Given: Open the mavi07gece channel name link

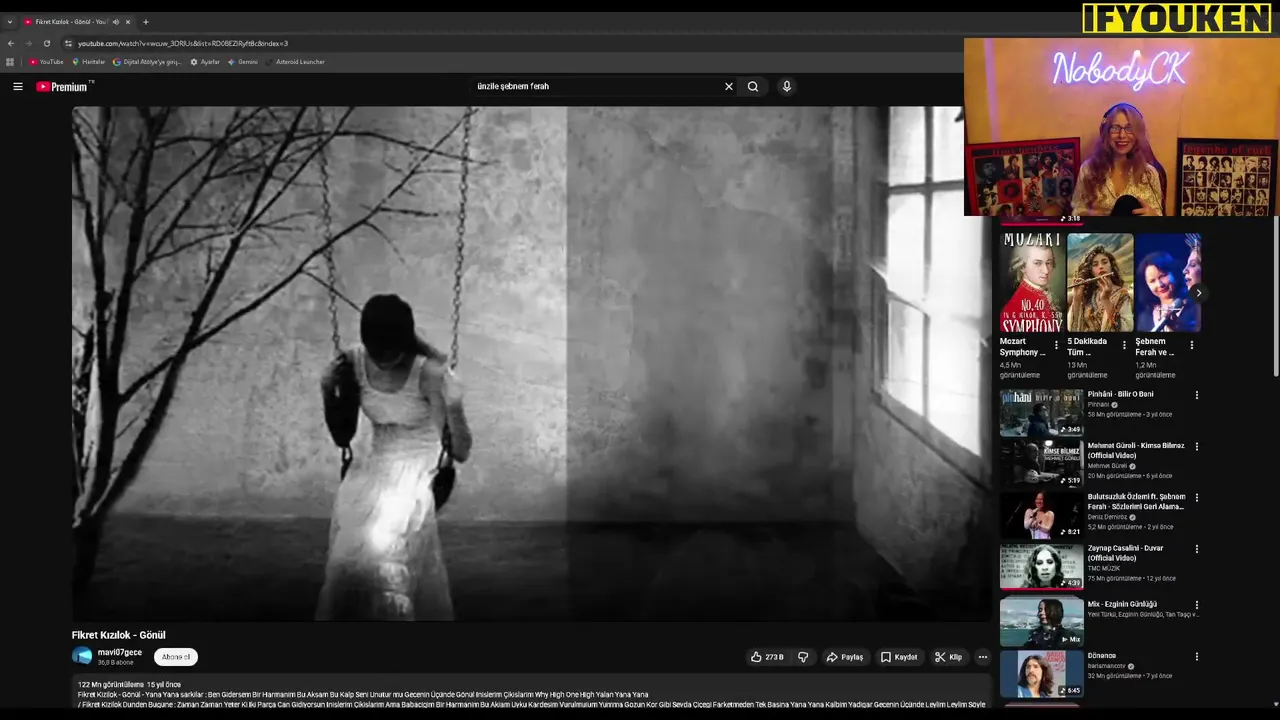Looking at the screenshot, I should 119,652.
